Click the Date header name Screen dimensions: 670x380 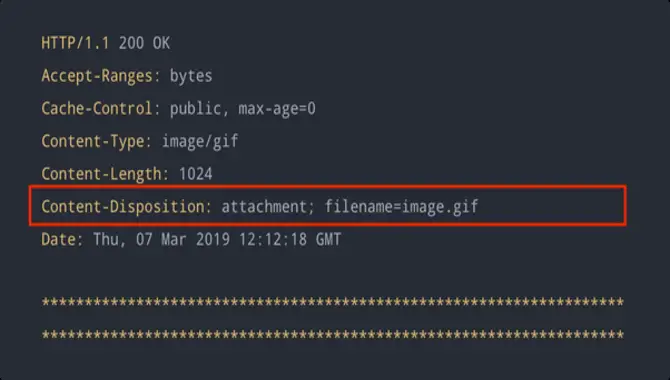click(59, 239)
